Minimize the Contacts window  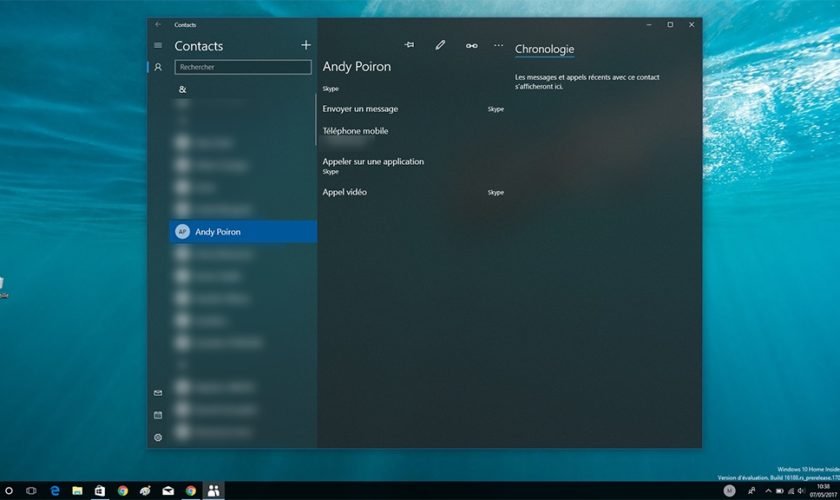point(649,24)
